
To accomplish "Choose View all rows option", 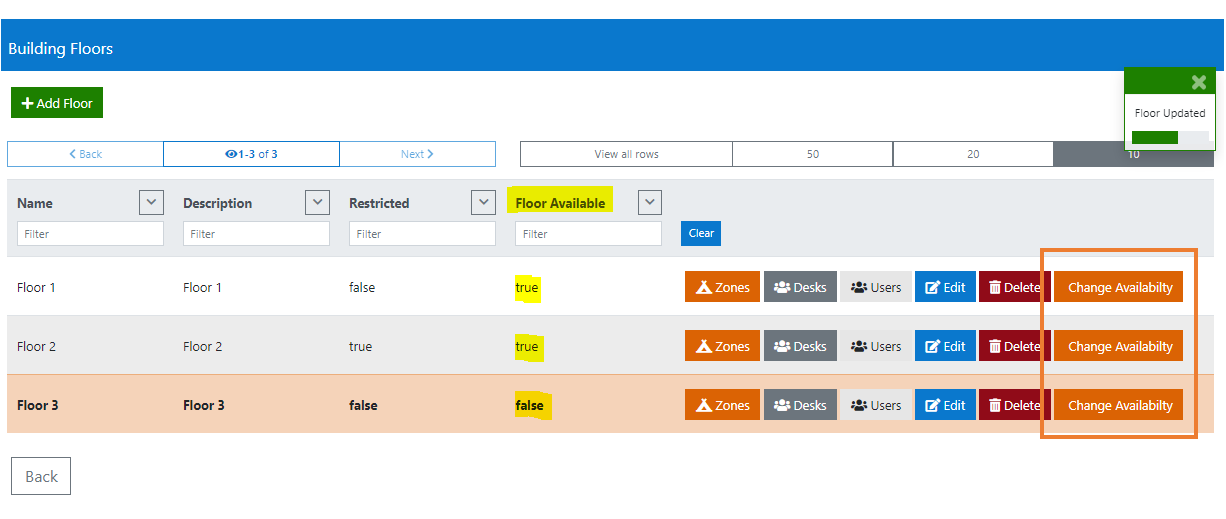I will coord(626,154).
